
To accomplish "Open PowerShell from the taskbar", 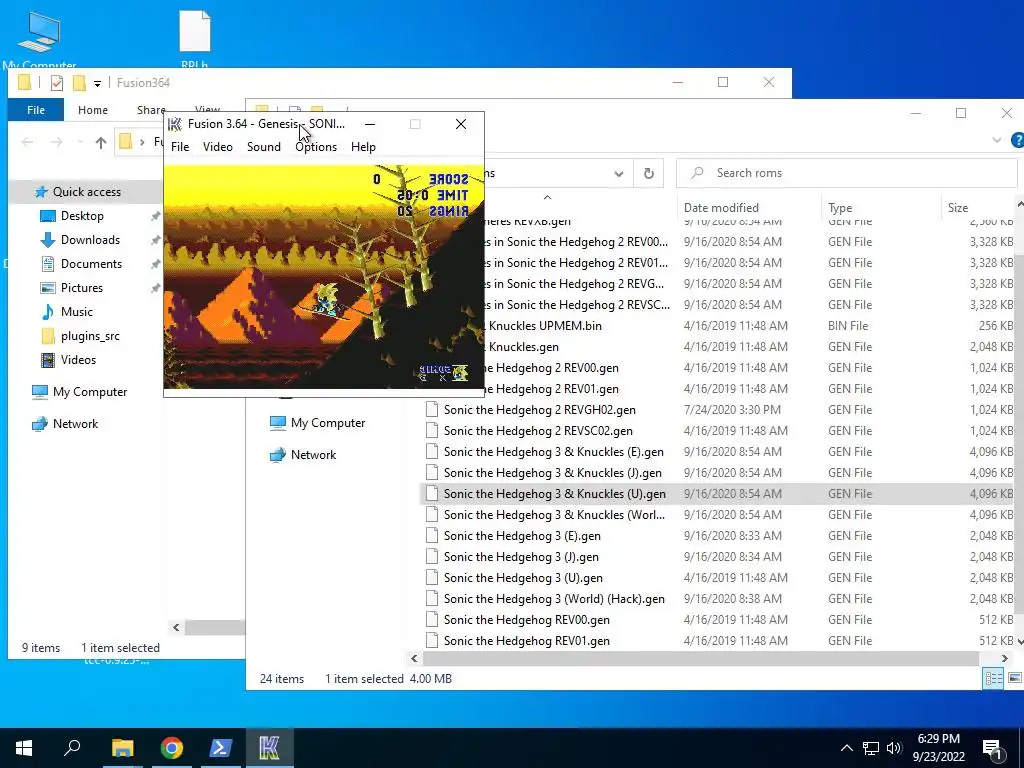I will tap(221, 748).
